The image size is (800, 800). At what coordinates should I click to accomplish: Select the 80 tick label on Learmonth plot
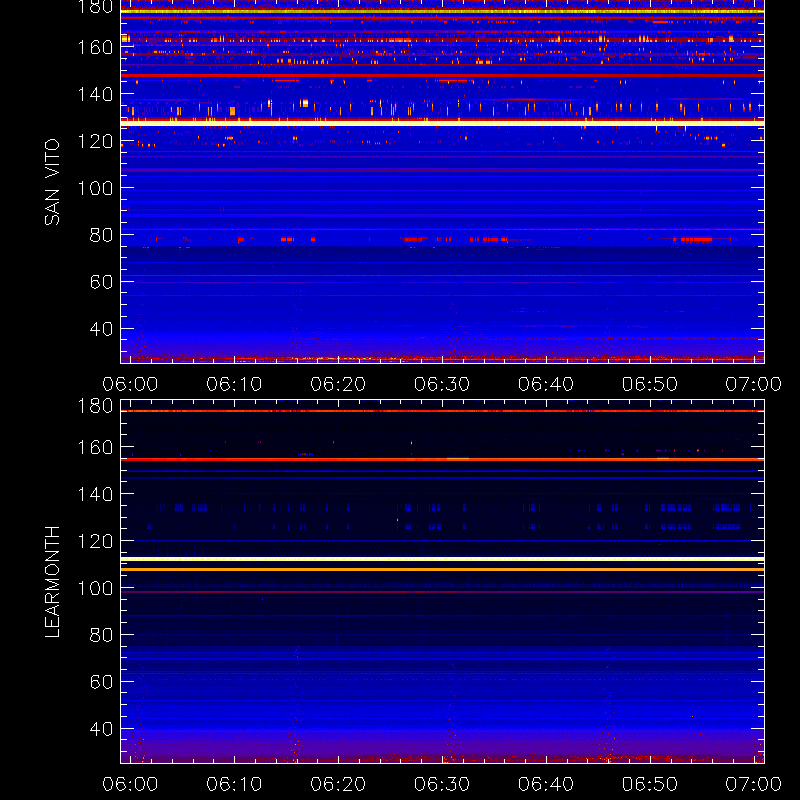(101, 635)
